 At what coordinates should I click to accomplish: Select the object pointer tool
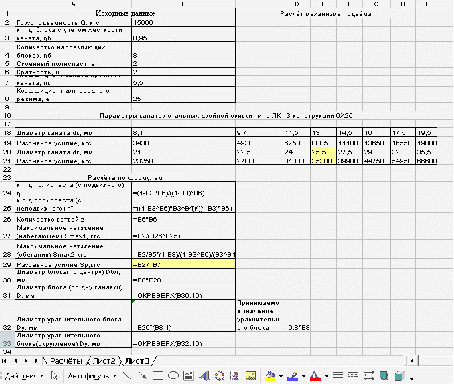[x=54, y=376]
